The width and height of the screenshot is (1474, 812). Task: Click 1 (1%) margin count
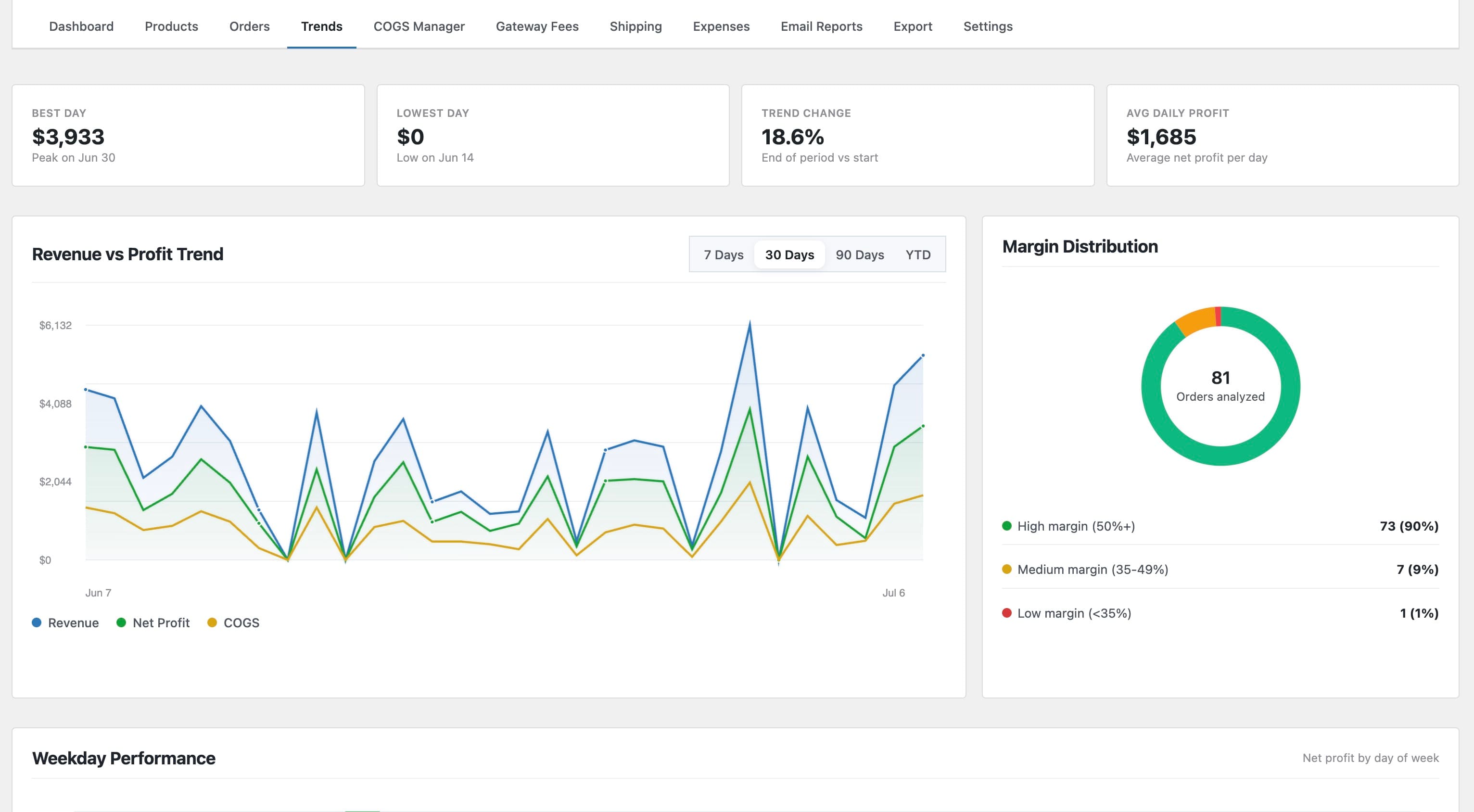1419,613
